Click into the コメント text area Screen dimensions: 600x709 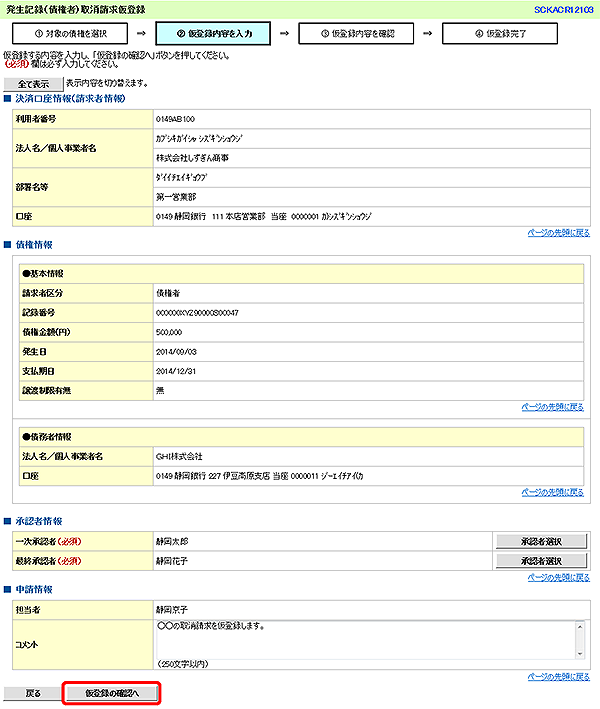(365, 640)
